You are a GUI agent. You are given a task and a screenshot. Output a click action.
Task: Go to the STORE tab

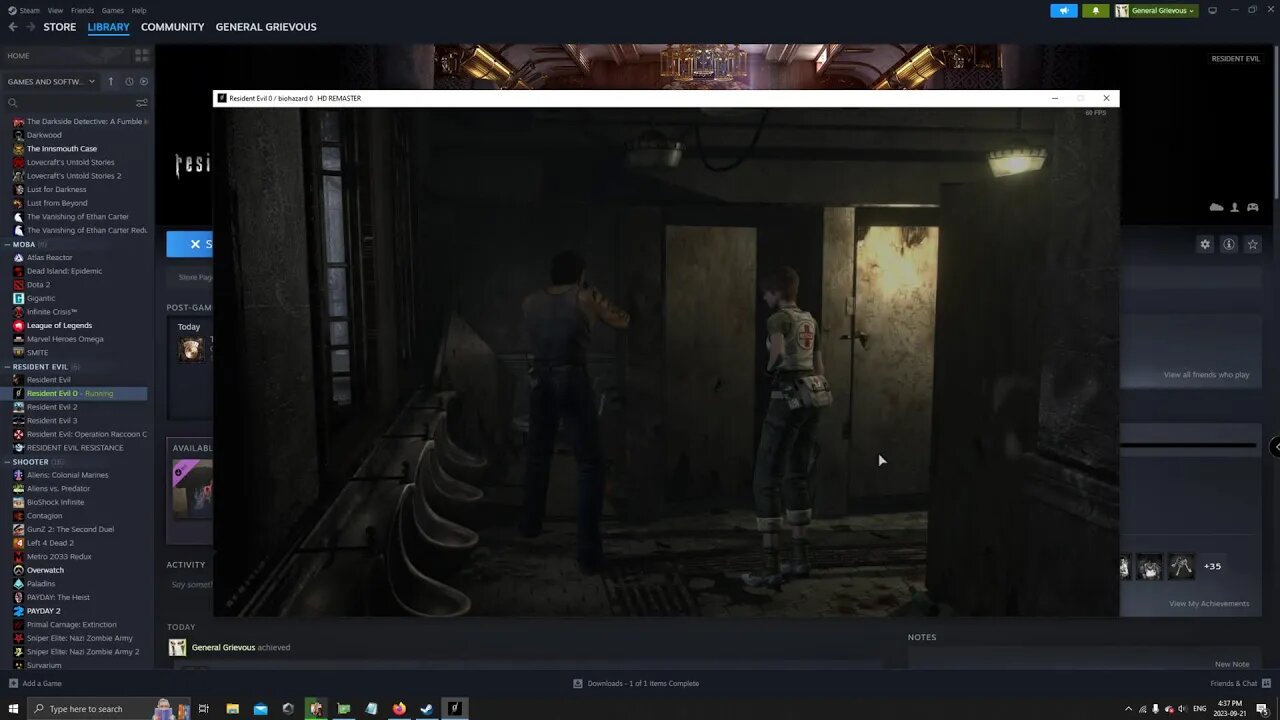click(x=59, y=27)
